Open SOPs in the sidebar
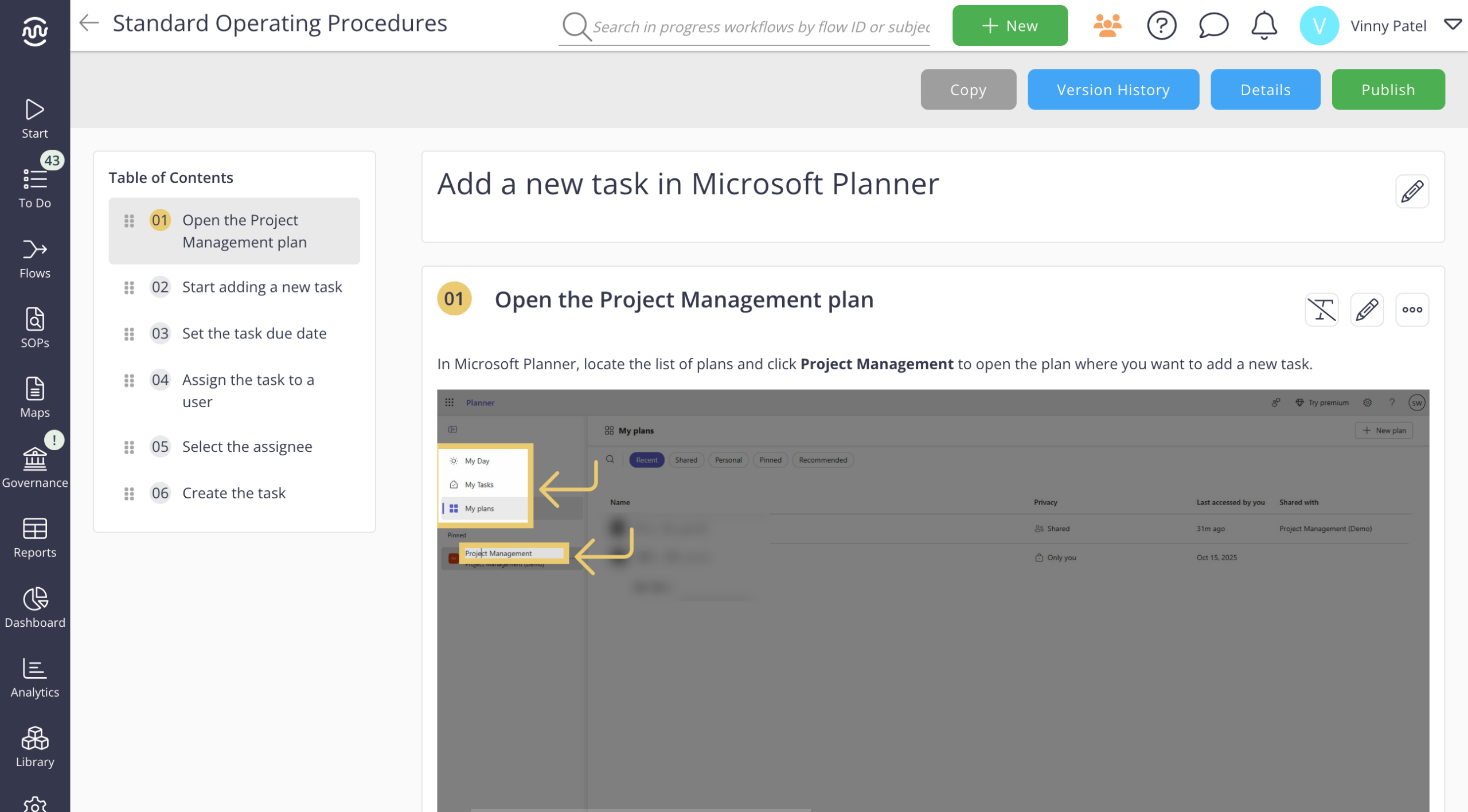Screen dimensions: 1468x812 (35, 329)
